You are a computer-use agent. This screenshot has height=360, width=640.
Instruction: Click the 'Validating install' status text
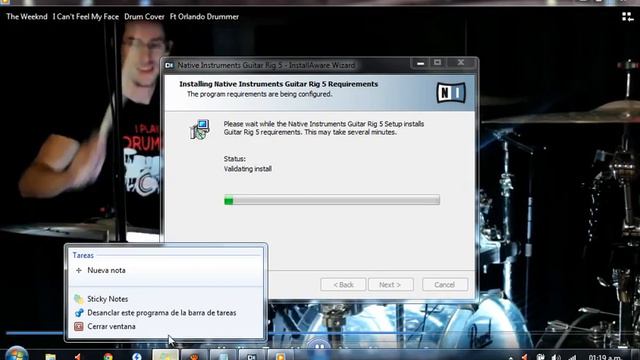click(x=247, y=169)
